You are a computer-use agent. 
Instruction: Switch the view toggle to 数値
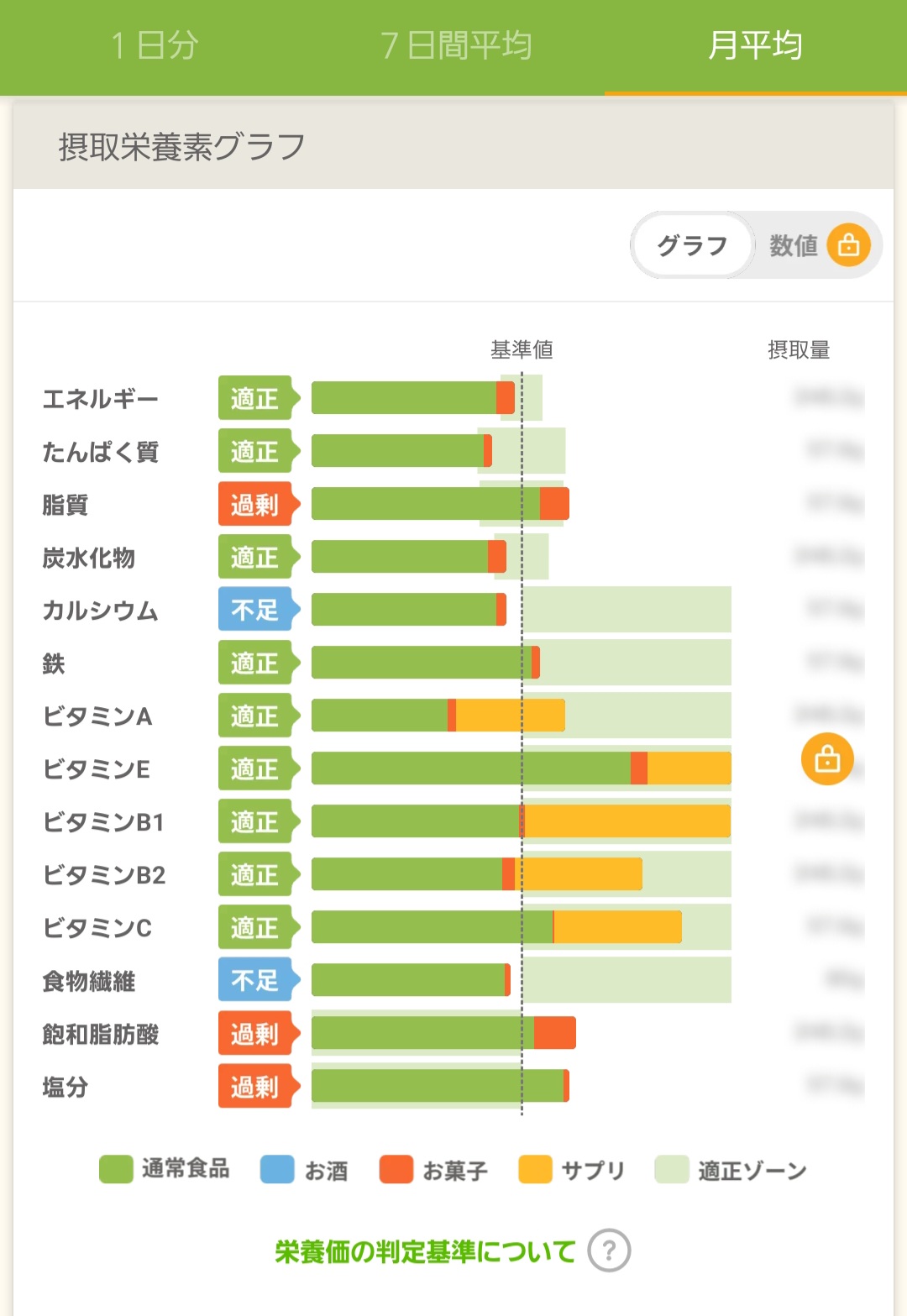pyautogui.click(x=793, y=245)
